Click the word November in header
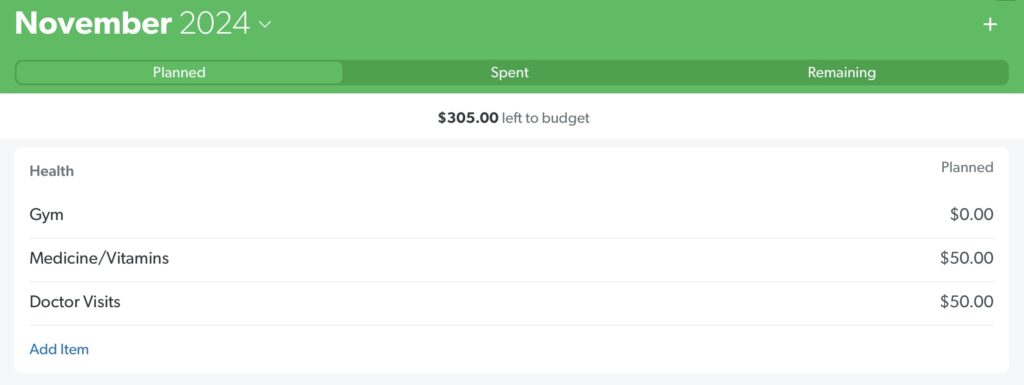The width and height of the screenshot is (1024, 385). click(93, 24)
